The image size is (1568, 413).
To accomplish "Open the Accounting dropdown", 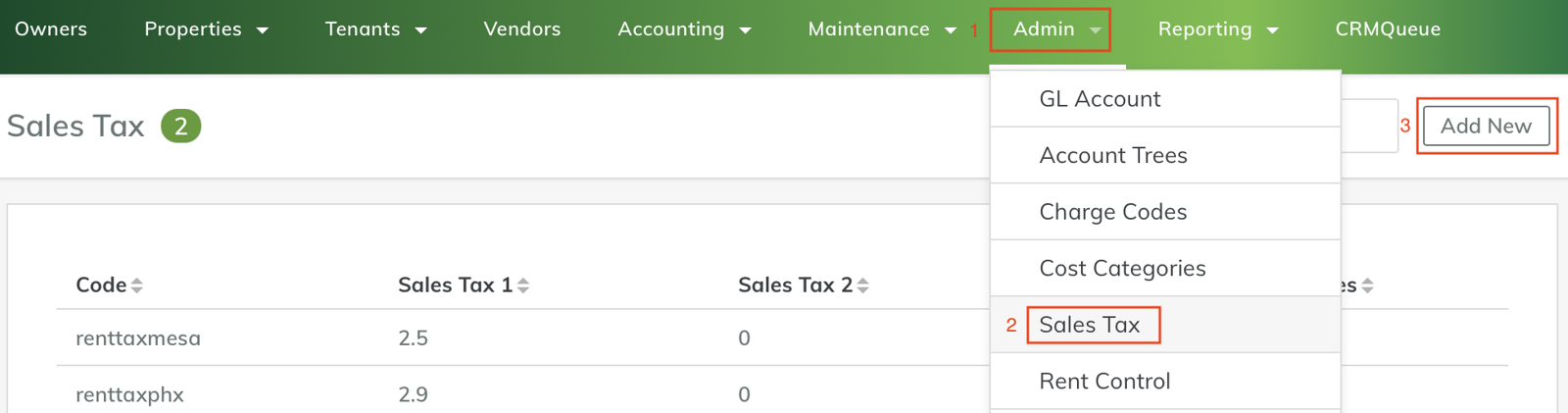I will (684, 29).
